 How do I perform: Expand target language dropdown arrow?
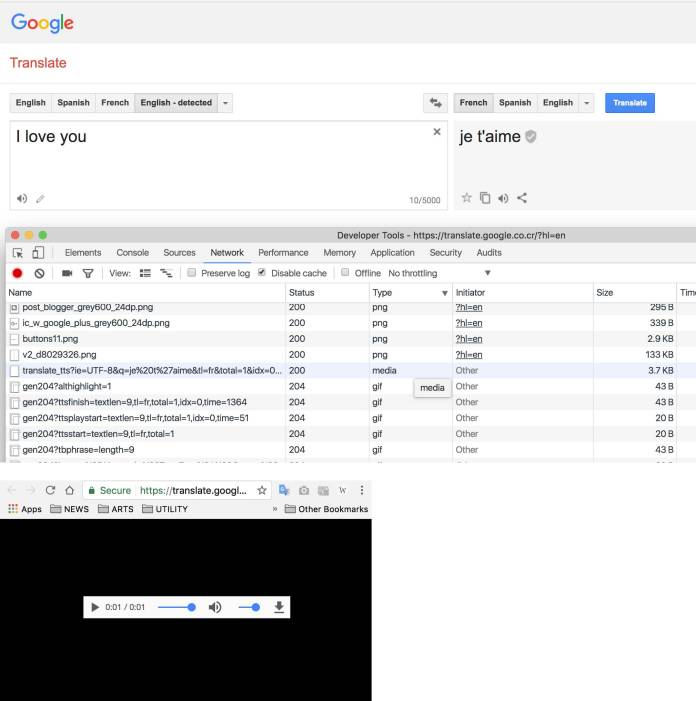(x=586, y=103)
